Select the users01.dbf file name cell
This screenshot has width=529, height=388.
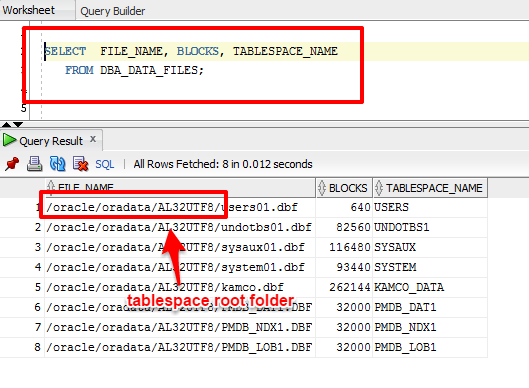(x=180, y=207)
